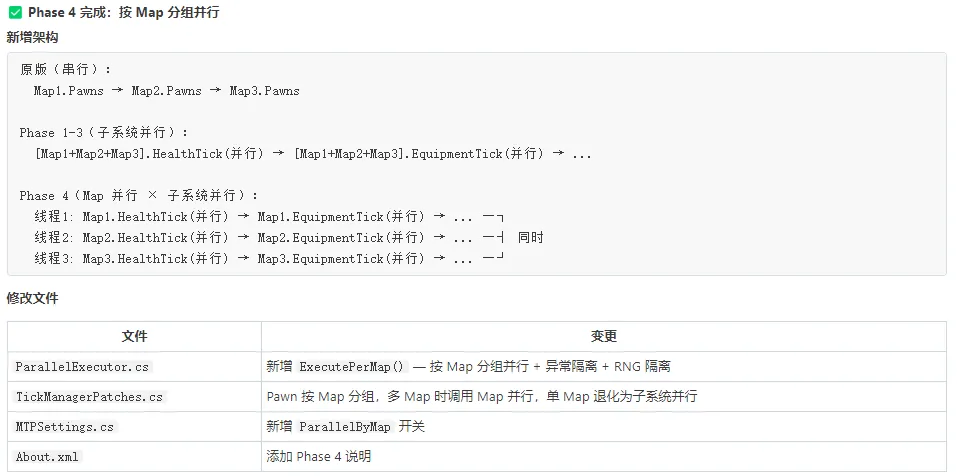
Task: Select the ParallelExecutor.cs file name cell
Action: (x=82, y=367)
